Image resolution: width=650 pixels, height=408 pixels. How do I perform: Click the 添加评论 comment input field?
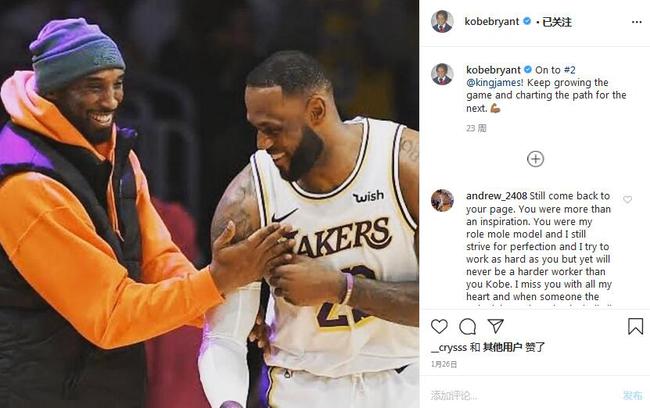point(522,395)
